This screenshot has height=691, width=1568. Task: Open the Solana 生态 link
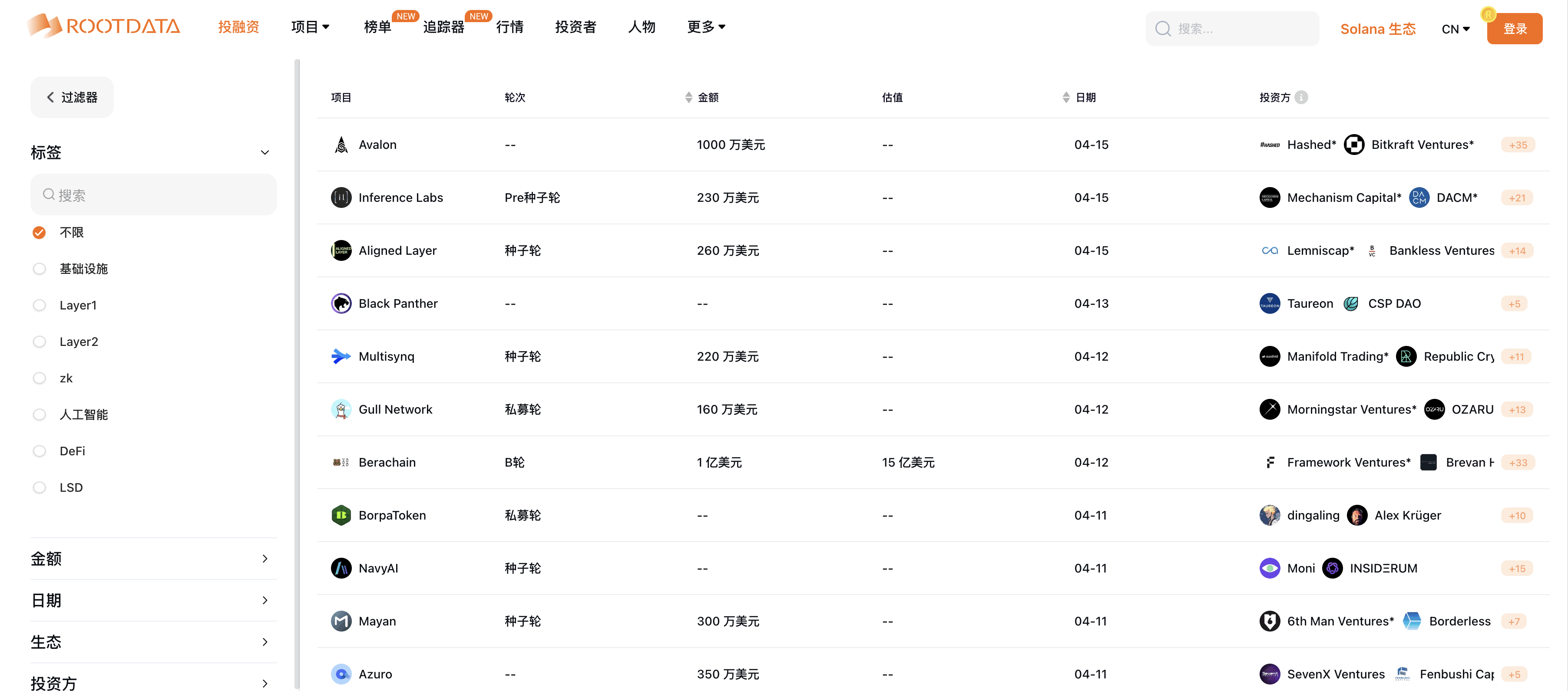[1377, 29]
